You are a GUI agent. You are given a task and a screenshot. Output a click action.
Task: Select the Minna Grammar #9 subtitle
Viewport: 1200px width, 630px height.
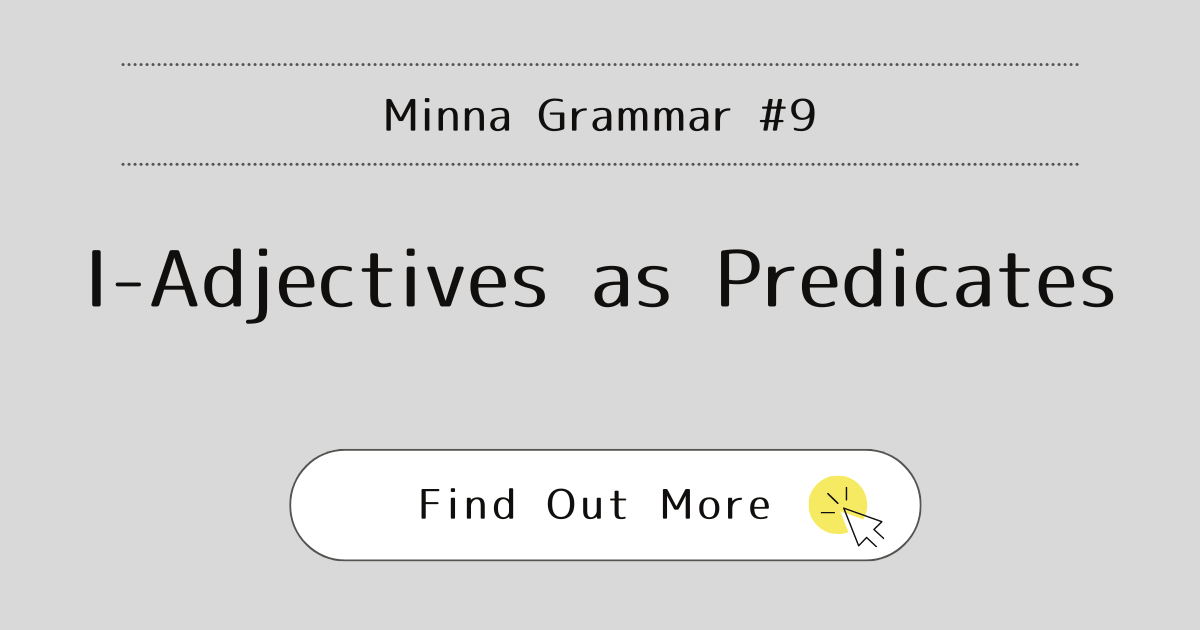point(600,116)
